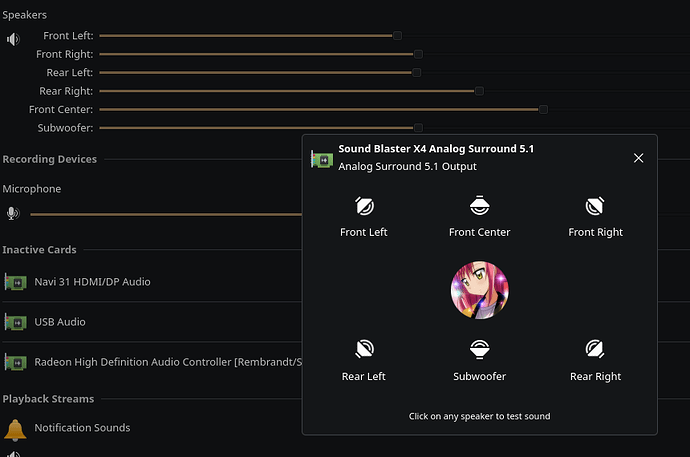Test the Front Right speaker
The width and height of the screenshot is (690, 457).
pos(595,207)
